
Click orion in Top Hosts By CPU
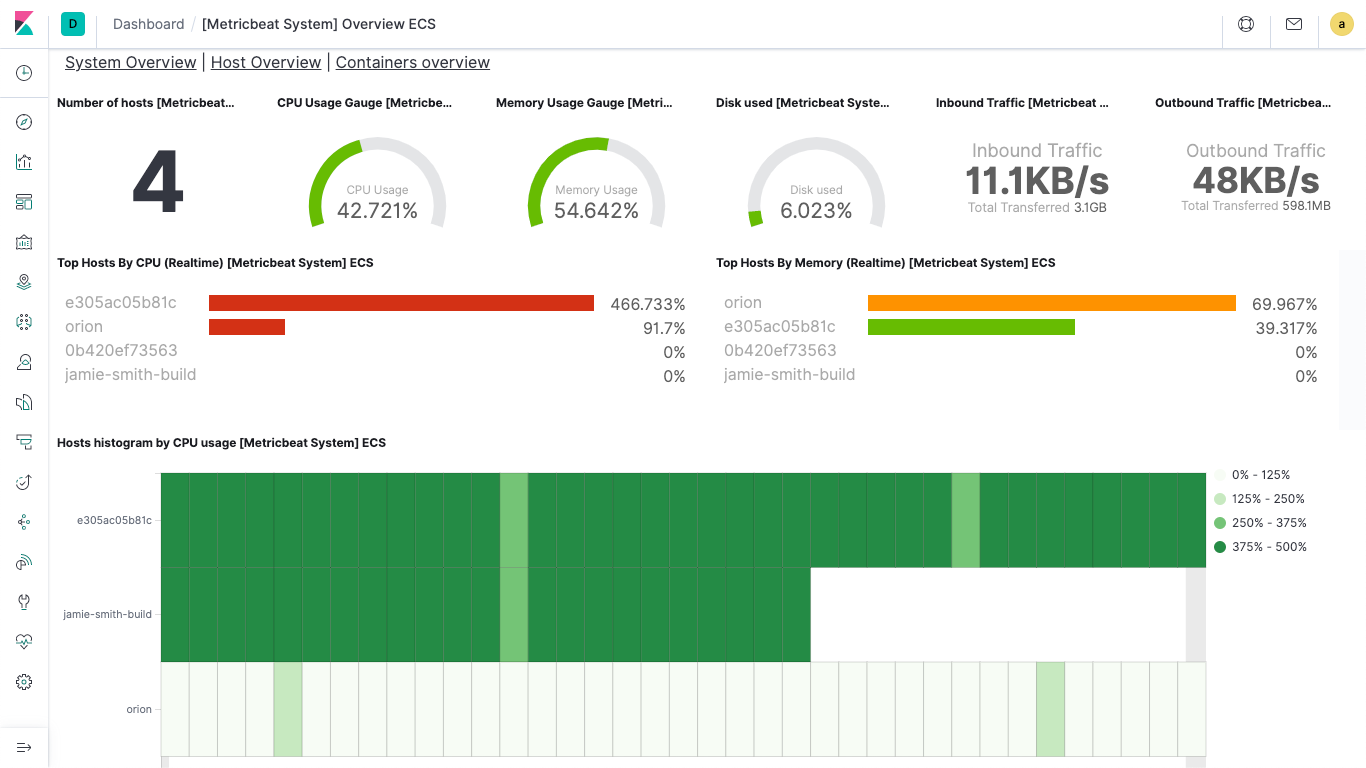click(84, 326)
